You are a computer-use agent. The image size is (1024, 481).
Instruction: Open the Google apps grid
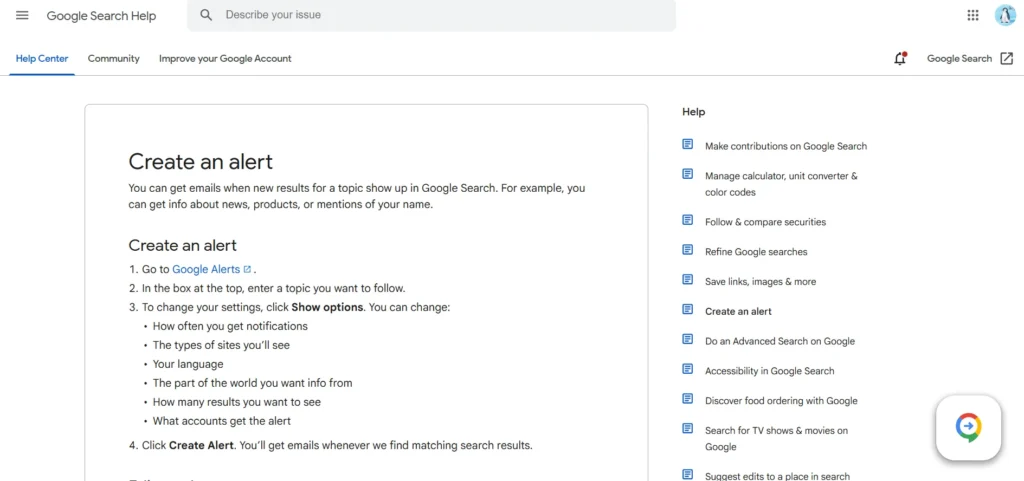click(x=973, y=15)
